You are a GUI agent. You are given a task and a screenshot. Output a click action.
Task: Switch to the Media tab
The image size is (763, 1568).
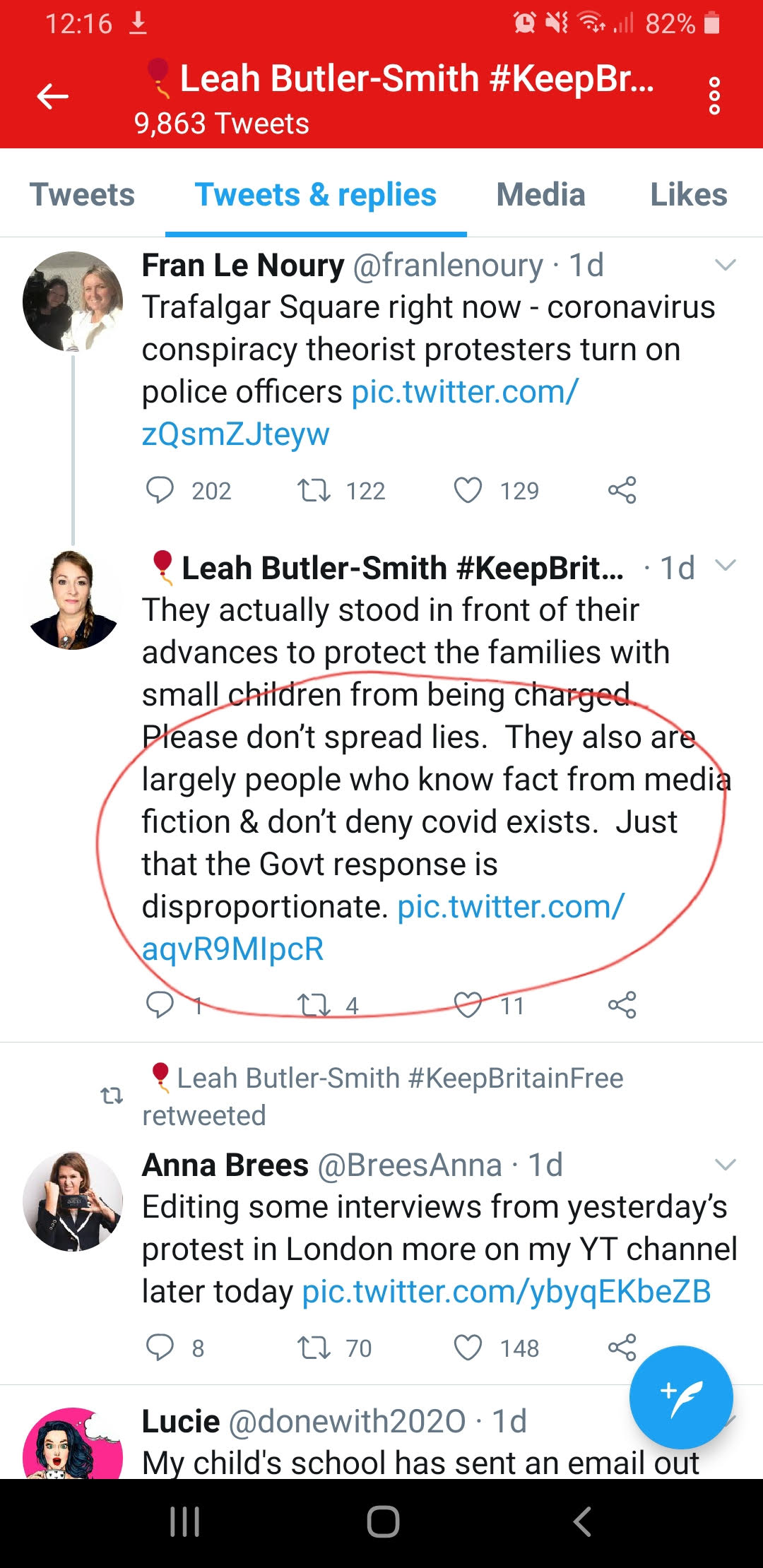[x=540, y=195]
